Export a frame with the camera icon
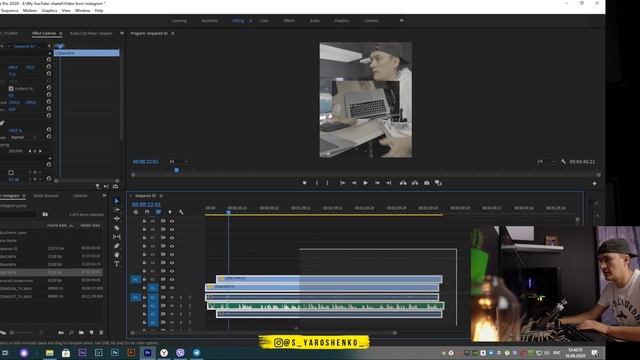Screen dimensions: 640x360 coord(427,183)
